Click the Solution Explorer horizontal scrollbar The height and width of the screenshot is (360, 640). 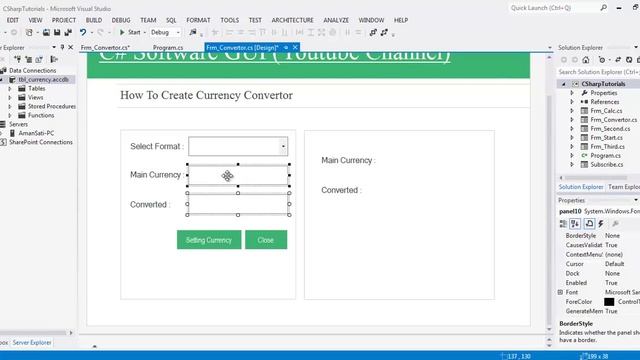point(596,178)
